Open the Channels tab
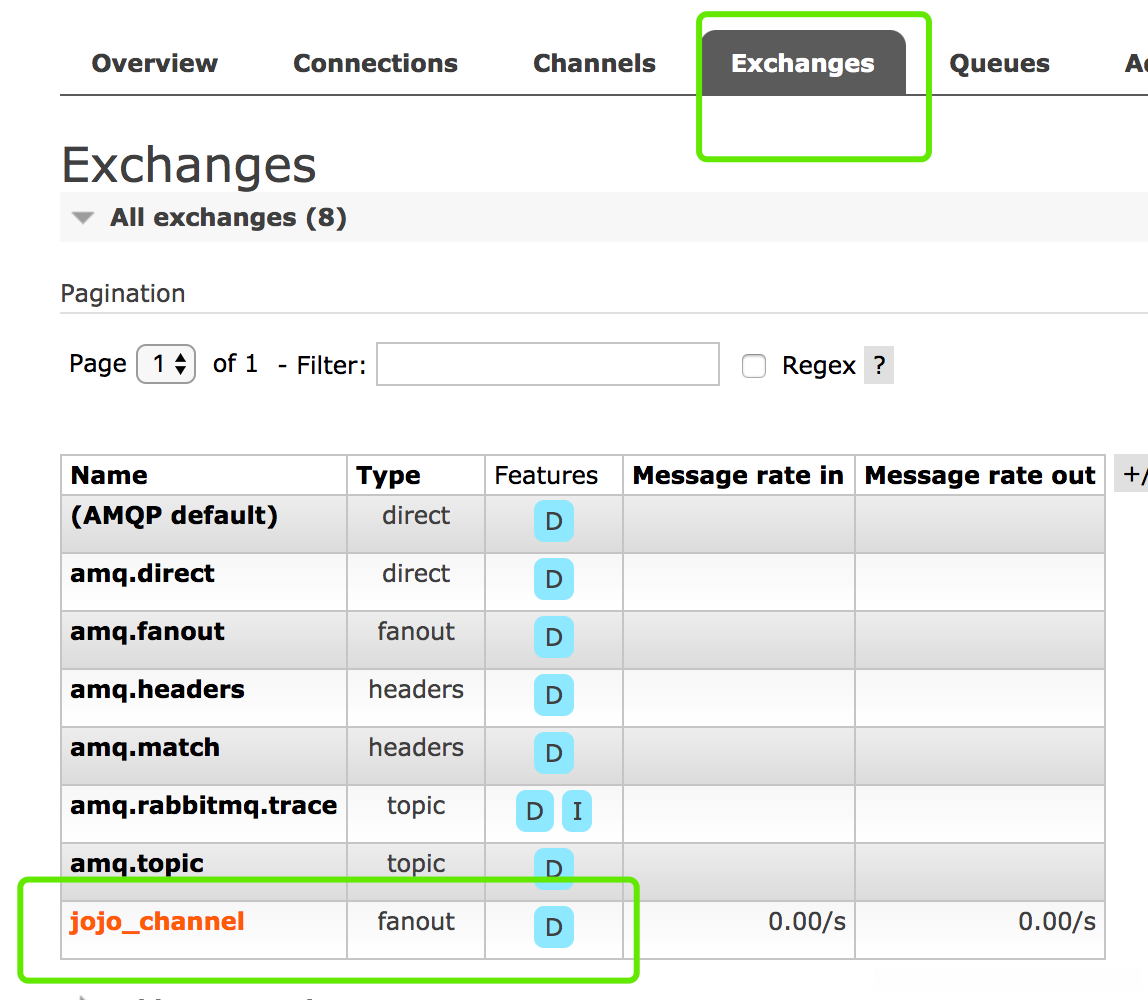Image resolution: width=1148 pixels, height=1000 pixels. (x=594, y=64)
